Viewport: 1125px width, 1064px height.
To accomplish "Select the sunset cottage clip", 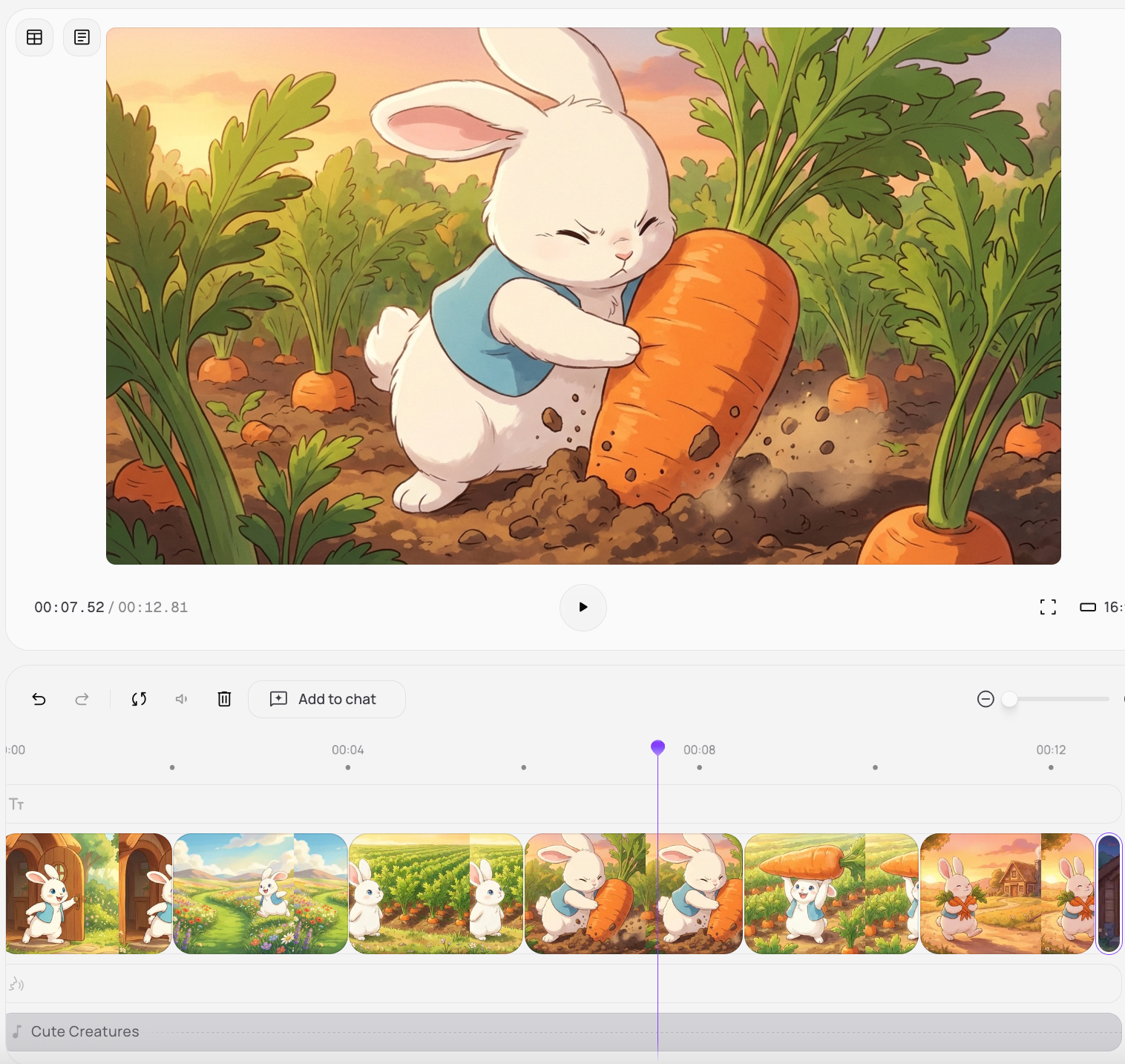I will [x=1006, y=893].
